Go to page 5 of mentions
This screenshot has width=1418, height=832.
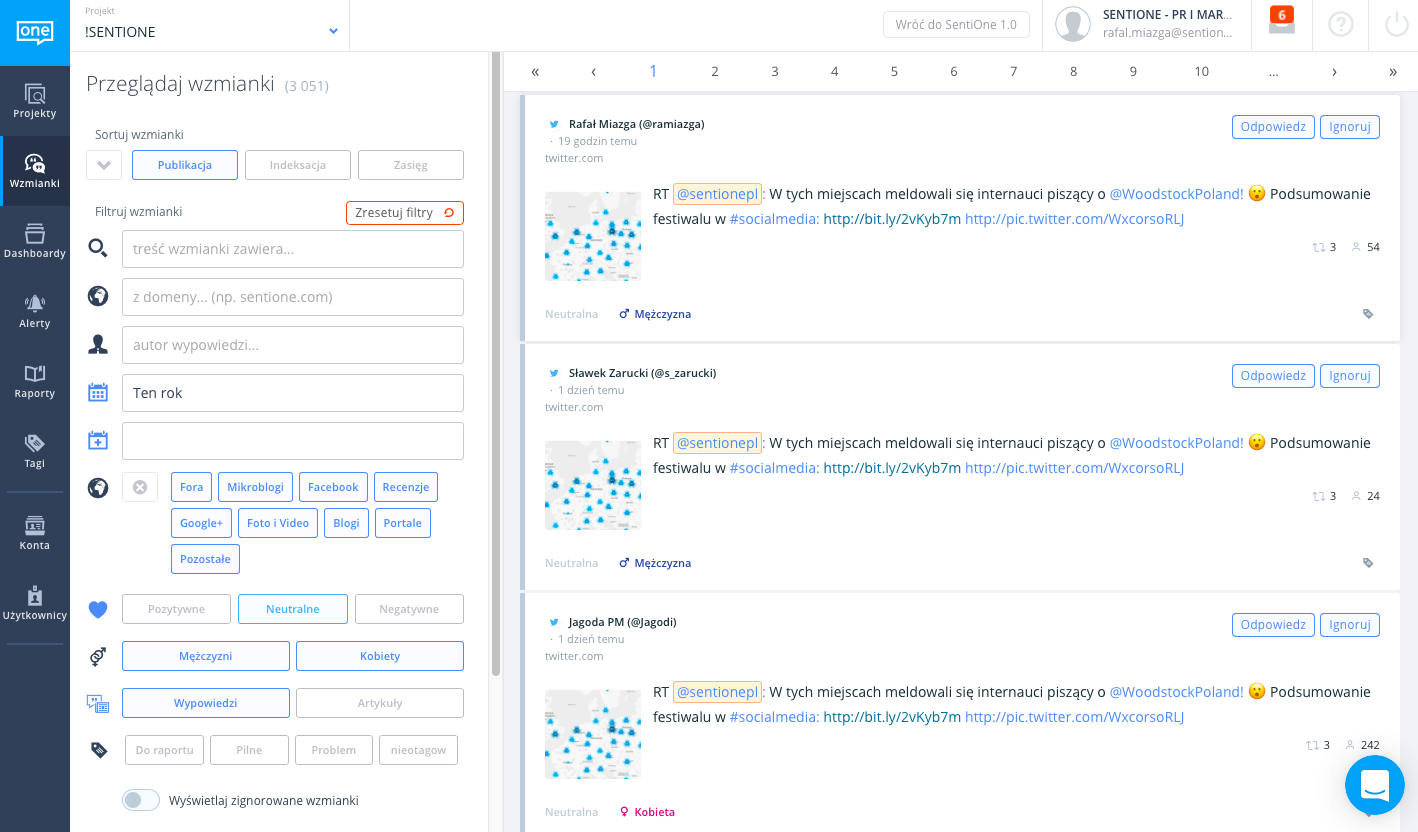pyautogui.click(x=894, y=71)
